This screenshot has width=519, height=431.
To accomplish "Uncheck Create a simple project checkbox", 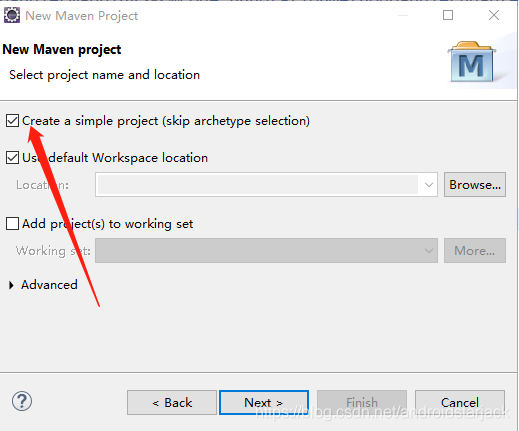I will (x=12, y=121).
